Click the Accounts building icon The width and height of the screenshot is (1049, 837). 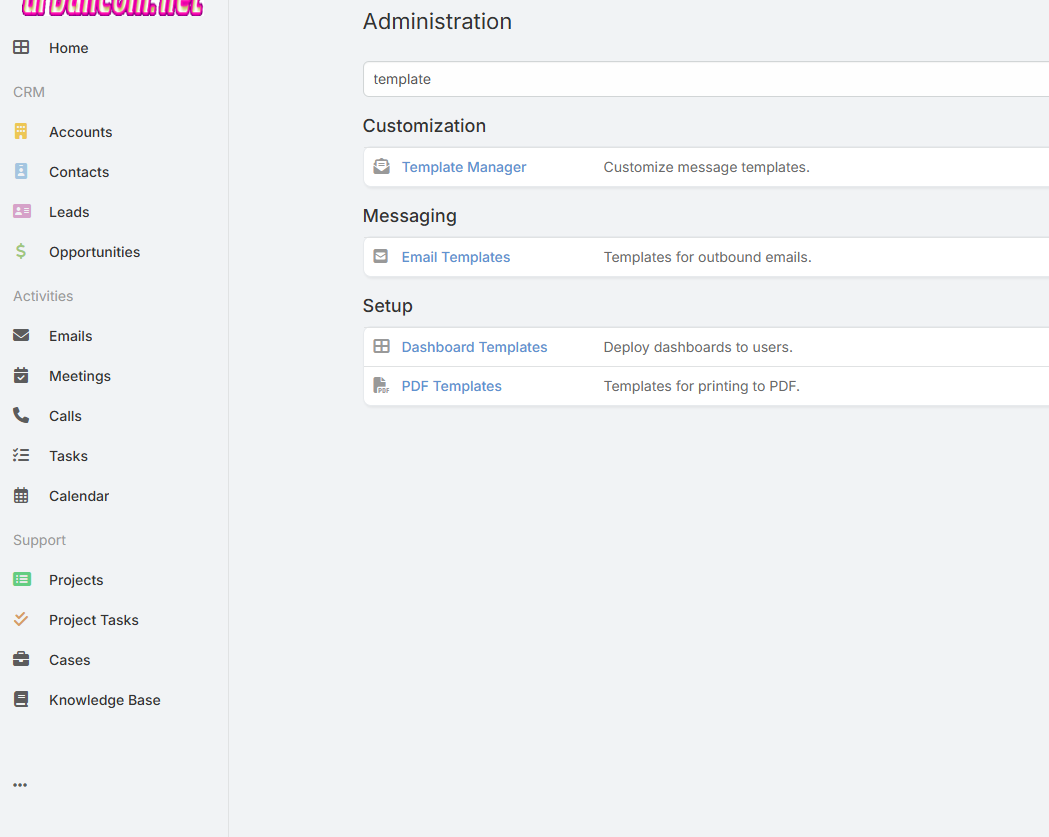[21, 132]
